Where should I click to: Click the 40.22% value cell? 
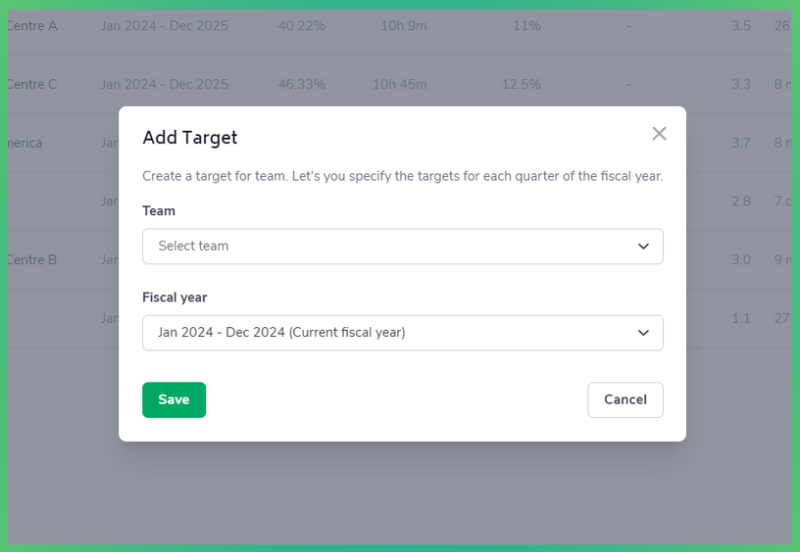tap(301, 26)
